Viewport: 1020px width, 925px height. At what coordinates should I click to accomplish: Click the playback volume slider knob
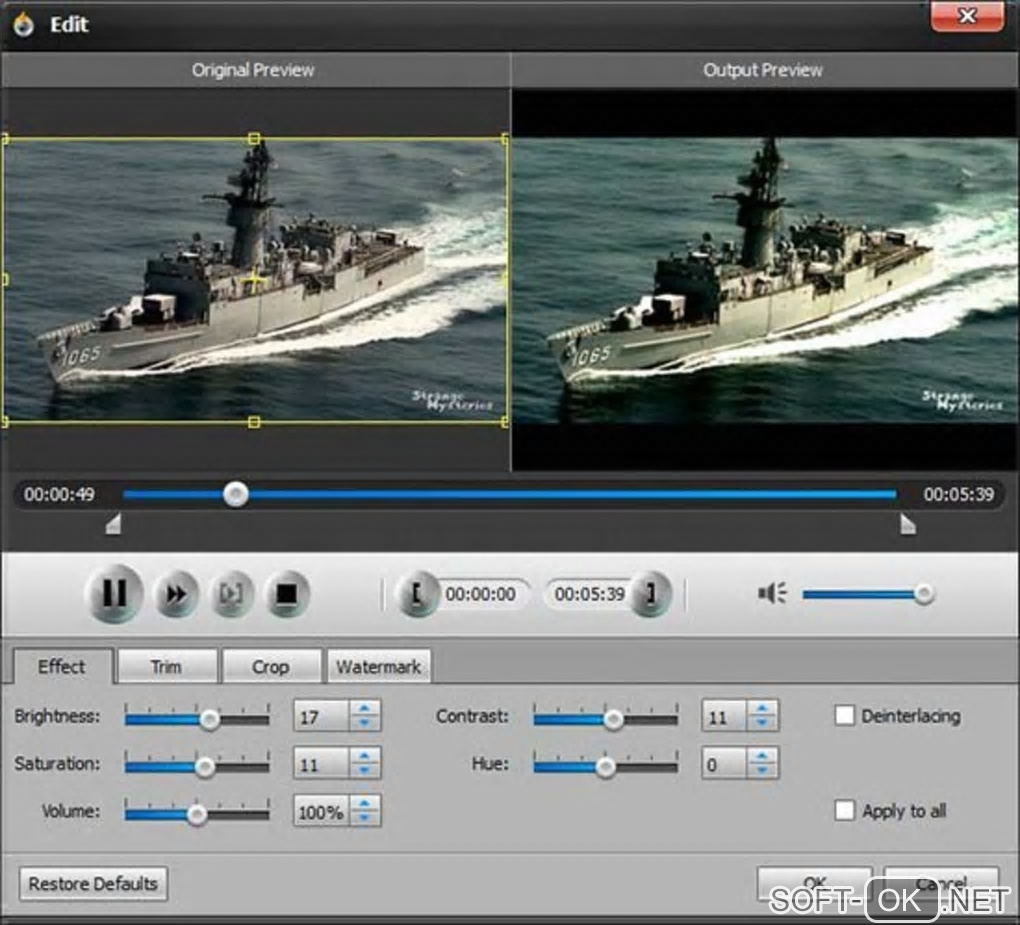pyautogui.click(x=924, y=593)
